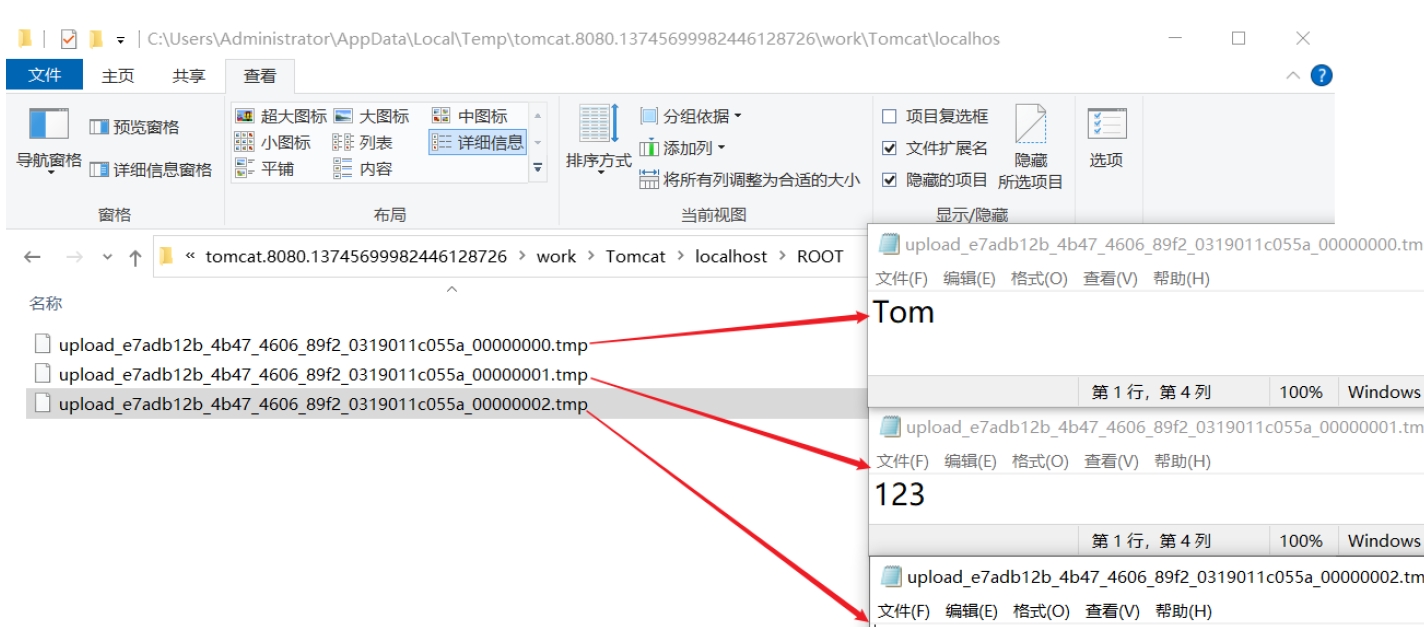Open the 添加列 dropdown
1424x627 pixels.
pos(683,148)
